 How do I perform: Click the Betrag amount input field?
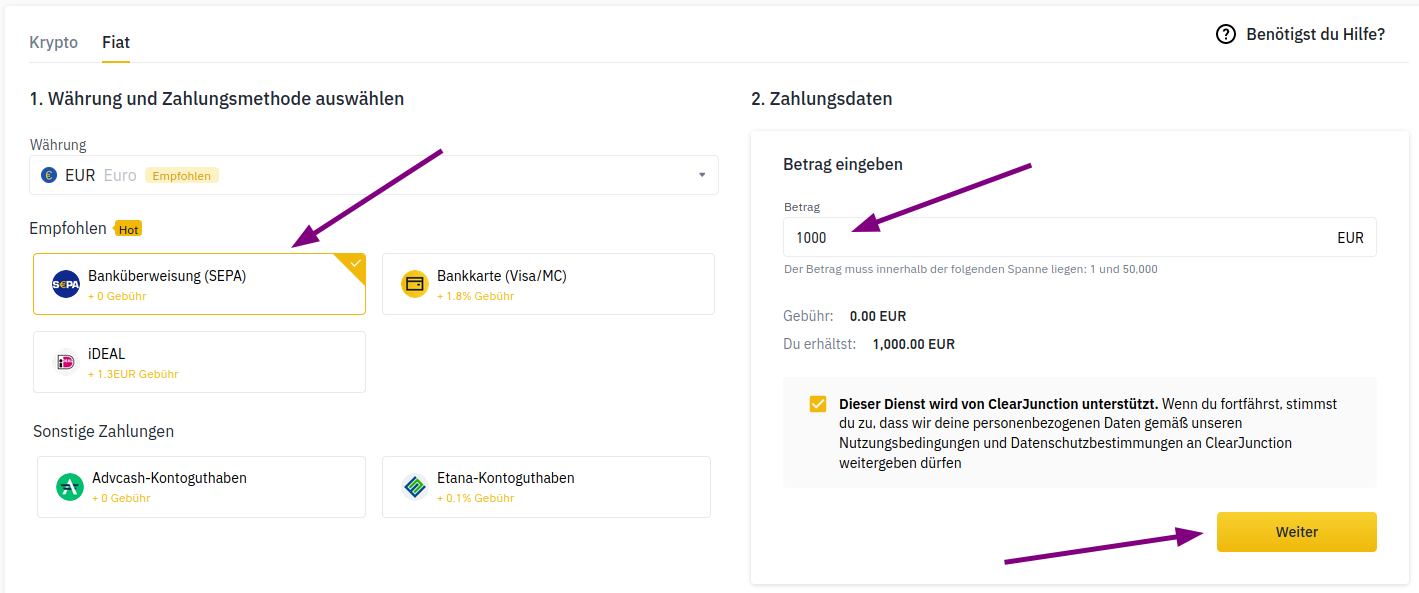click(1000, 237)
